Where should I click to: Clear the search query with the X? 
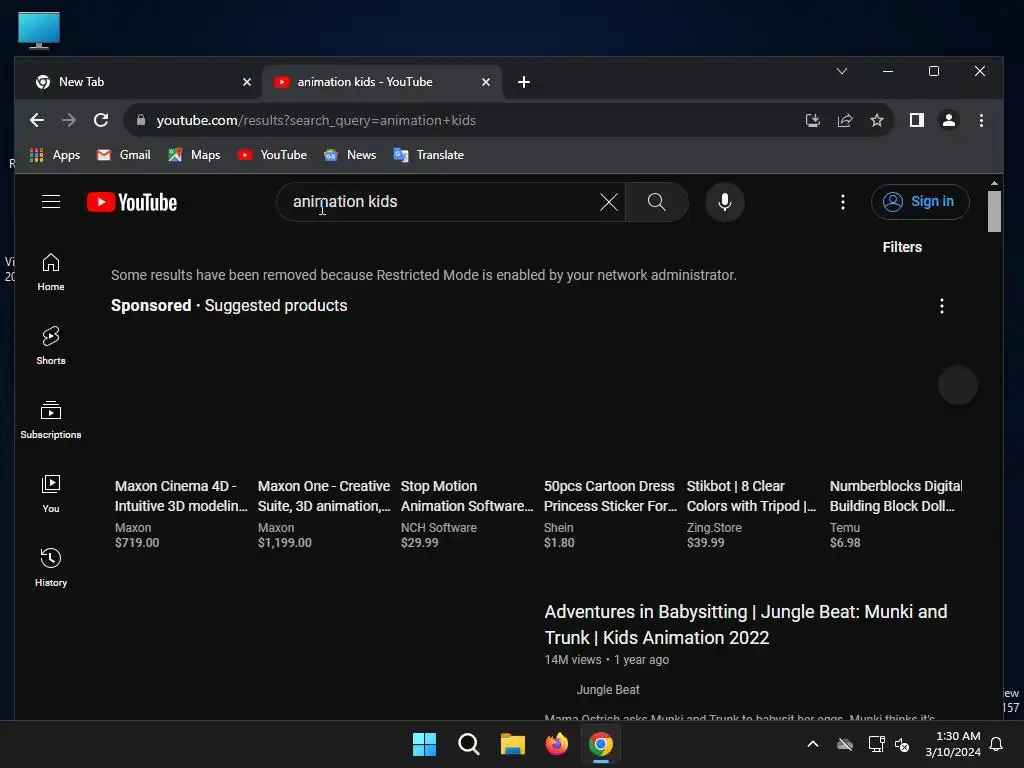[x=609, y=202]
